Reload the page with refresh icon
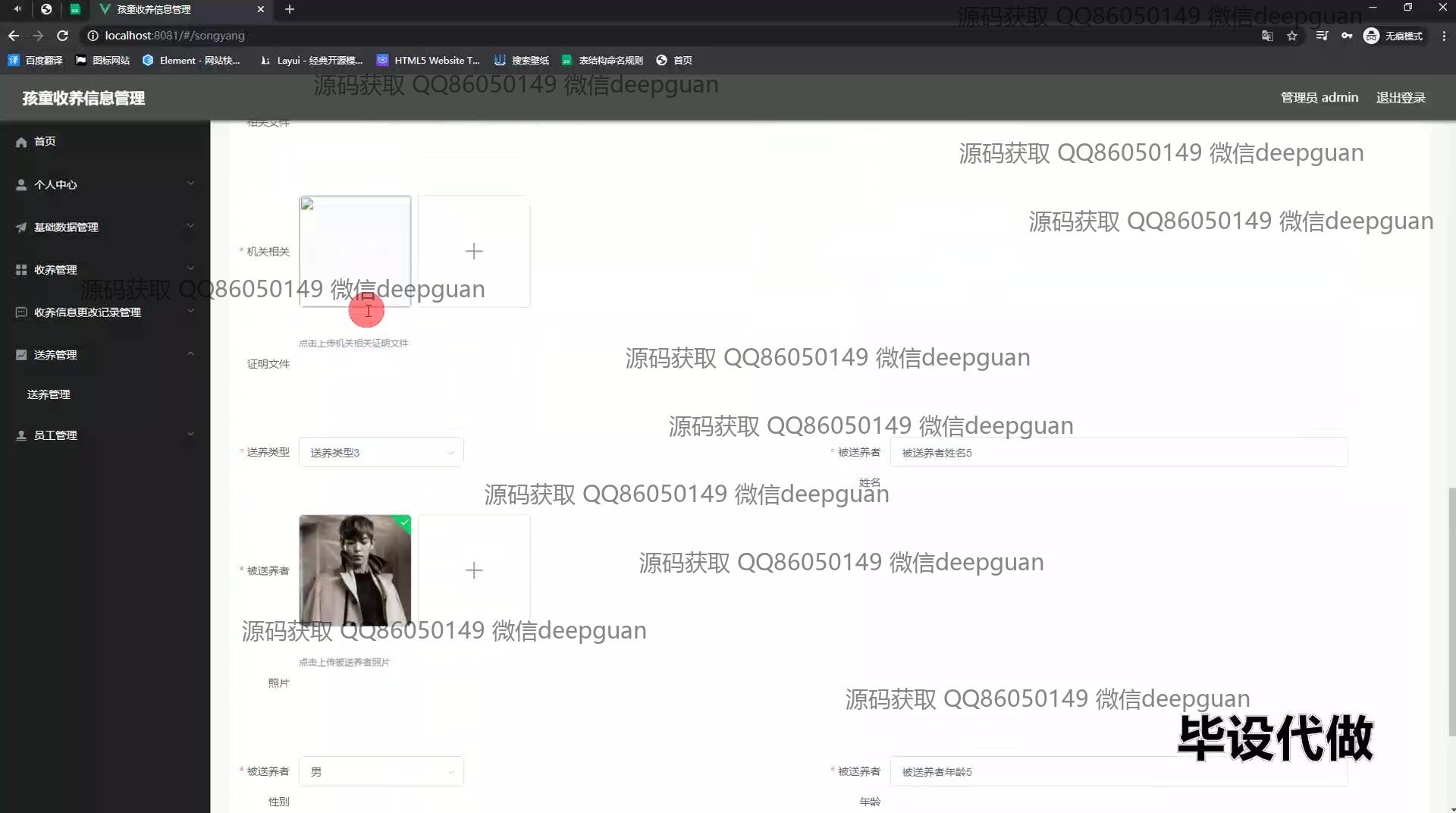Image resolution: width=1456 pixels, height=813 pixels. [63, 36]
